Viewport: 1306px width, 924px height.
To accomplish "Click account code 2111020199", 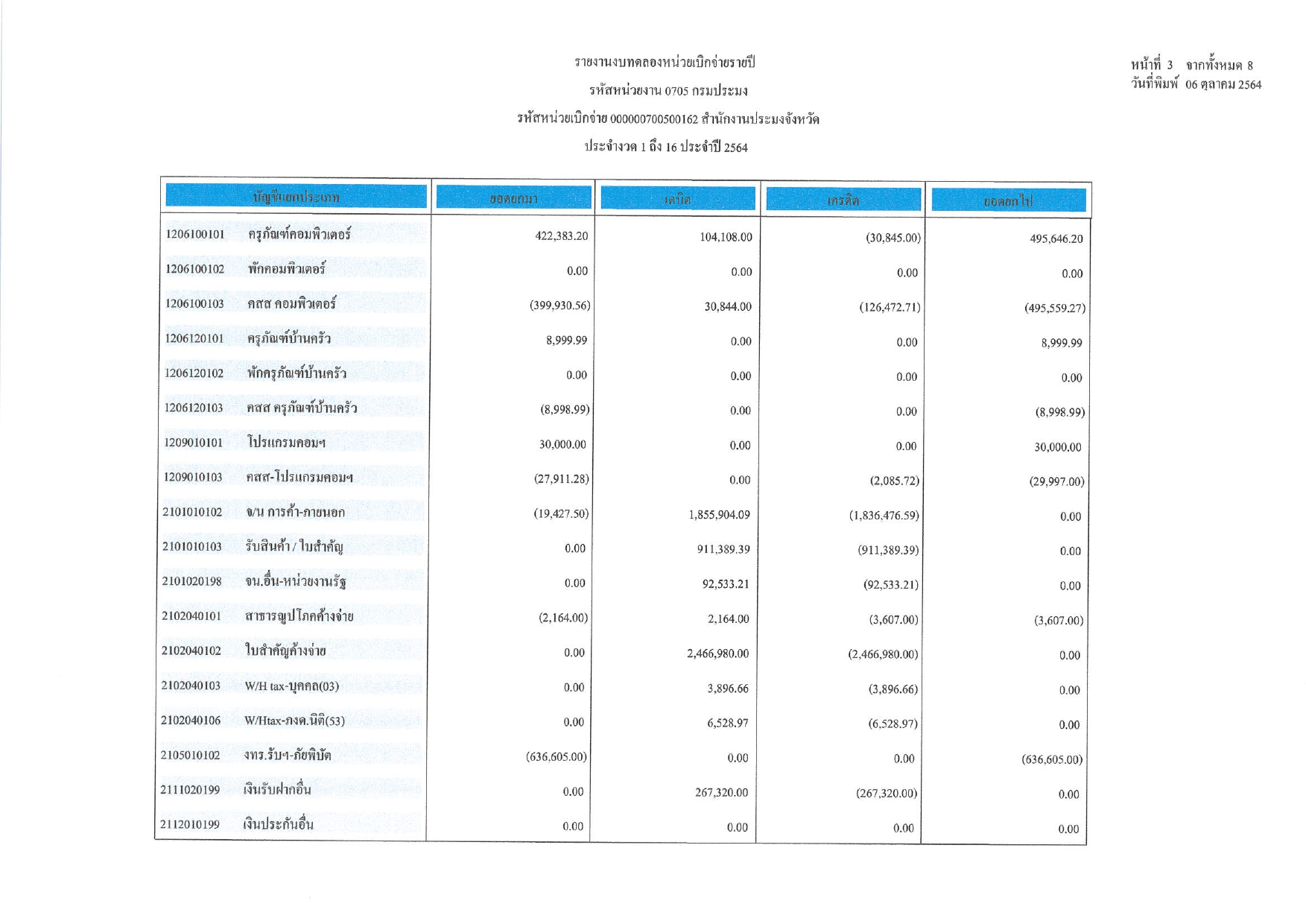I will (190, 789).
